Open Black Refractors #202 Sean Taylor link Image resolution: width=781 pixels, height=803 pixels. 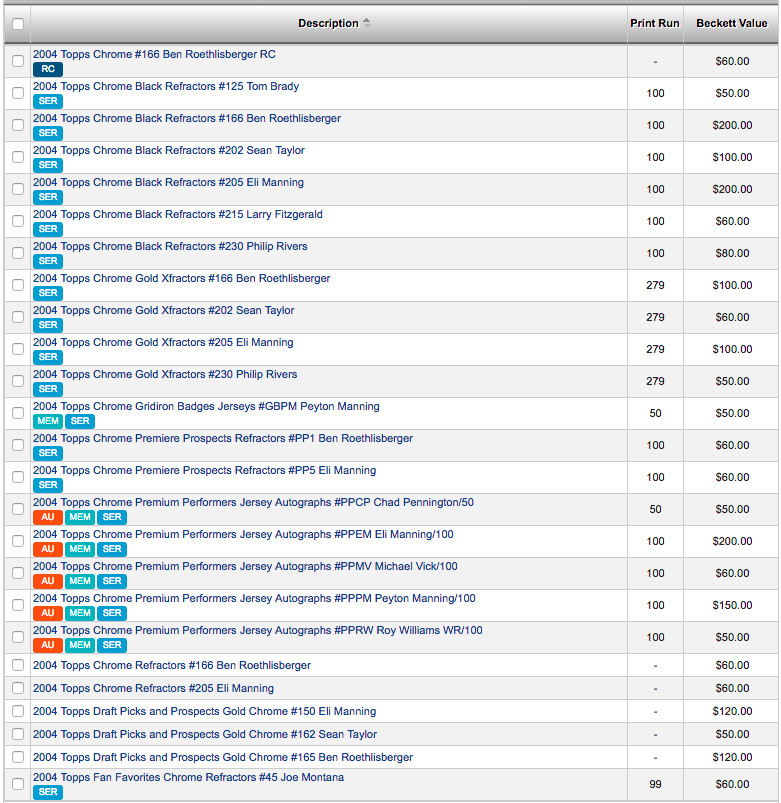168,150
